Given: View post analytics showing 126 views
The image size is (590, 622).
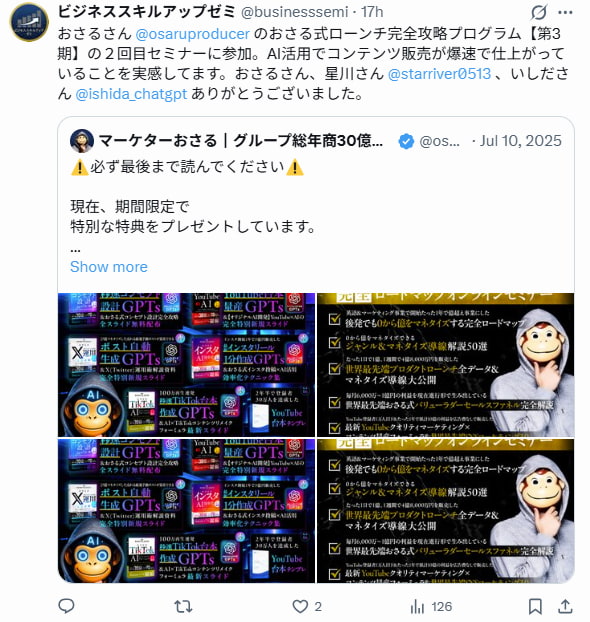Looking at the screenshot, I should pyautogui.click(x=431, y=606).
